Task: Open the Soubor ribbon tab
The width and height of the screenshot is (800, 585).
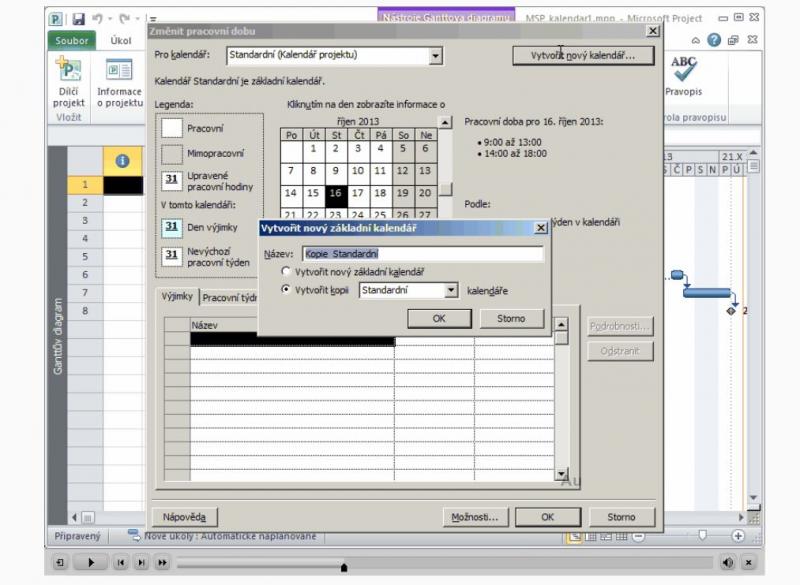Action: point(72,40)
